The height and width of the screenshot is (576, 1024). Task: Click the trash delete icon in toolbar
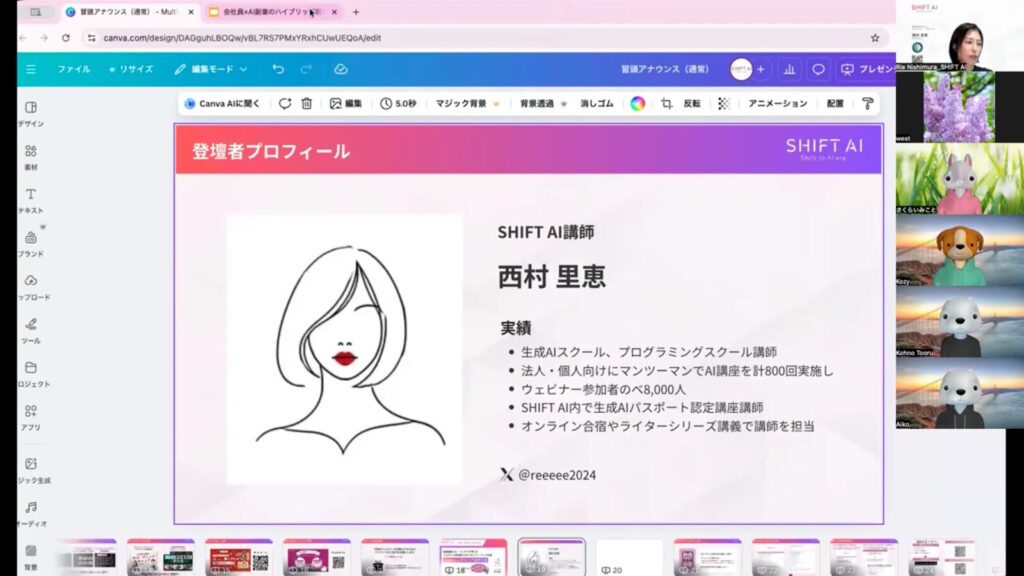(307, 103)
